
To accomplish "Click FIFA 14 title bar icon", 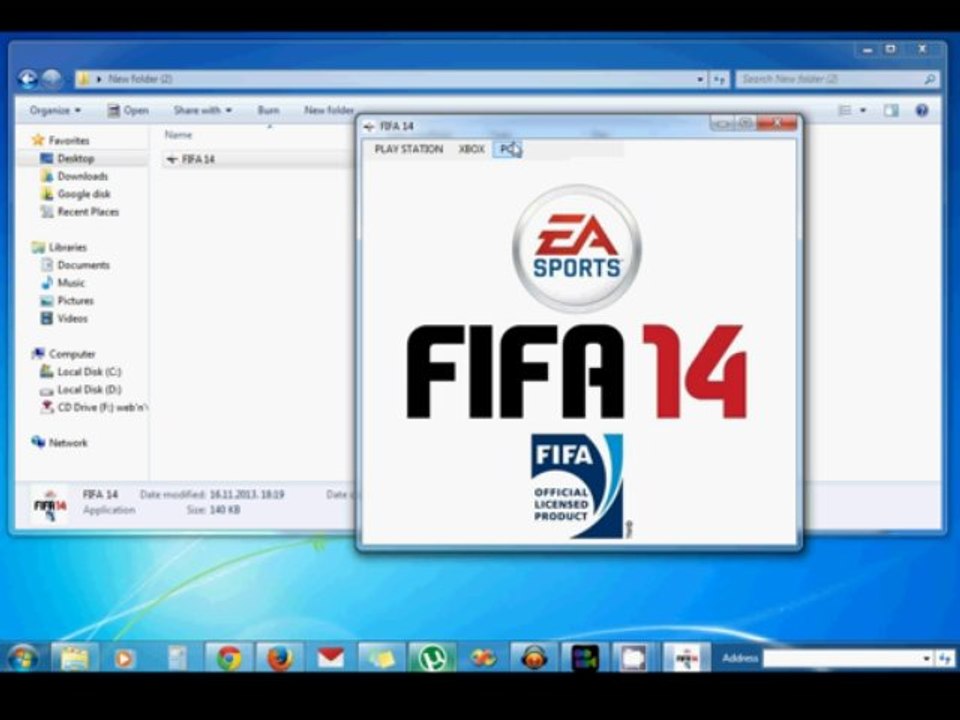I will tap(369, 127).
